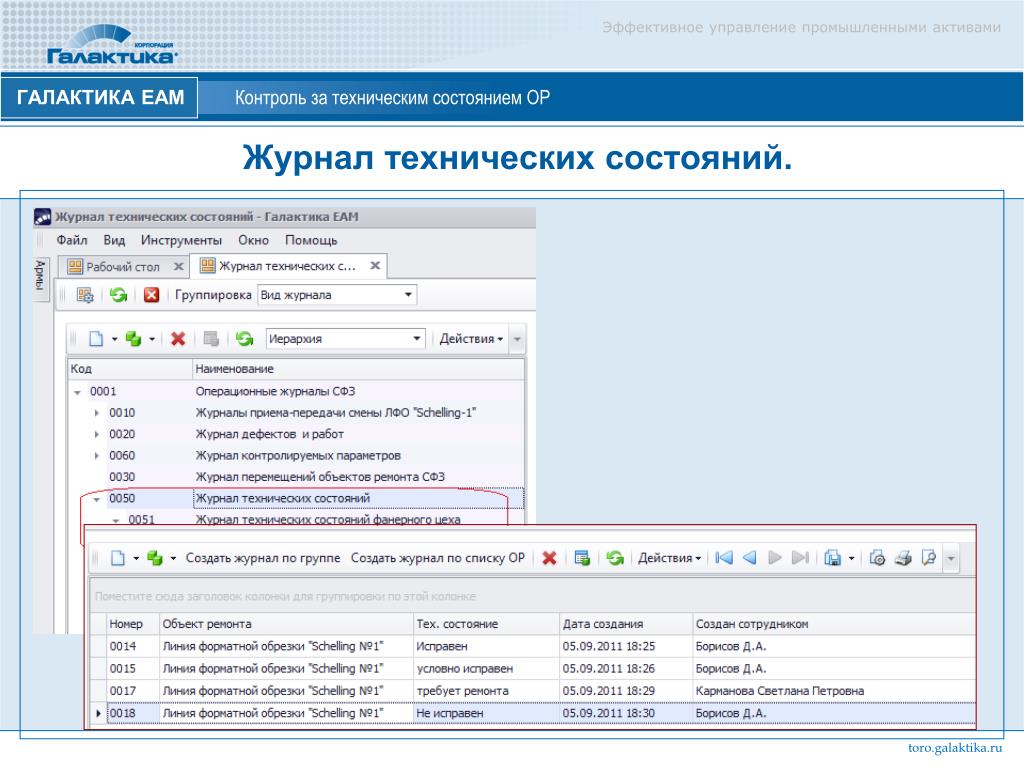Click the grid settings icon left of Группировка
The image size is (1024, 768).
85,295
